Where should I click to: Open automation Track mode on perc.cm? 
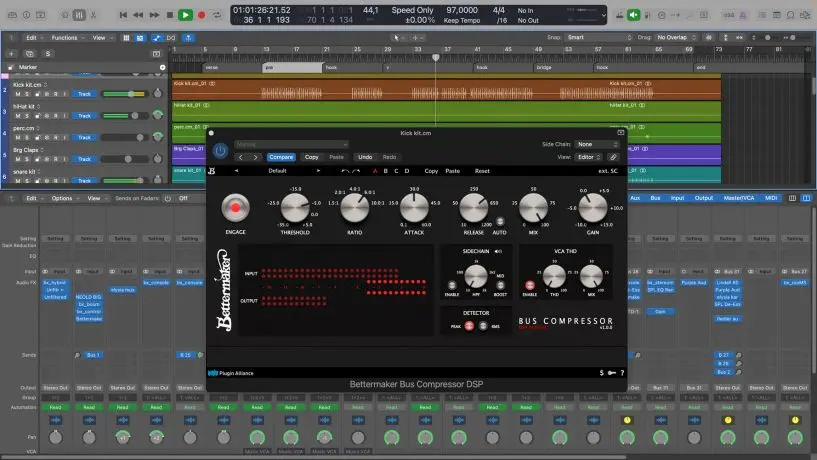pyautogui.click(x=84, y=138)
